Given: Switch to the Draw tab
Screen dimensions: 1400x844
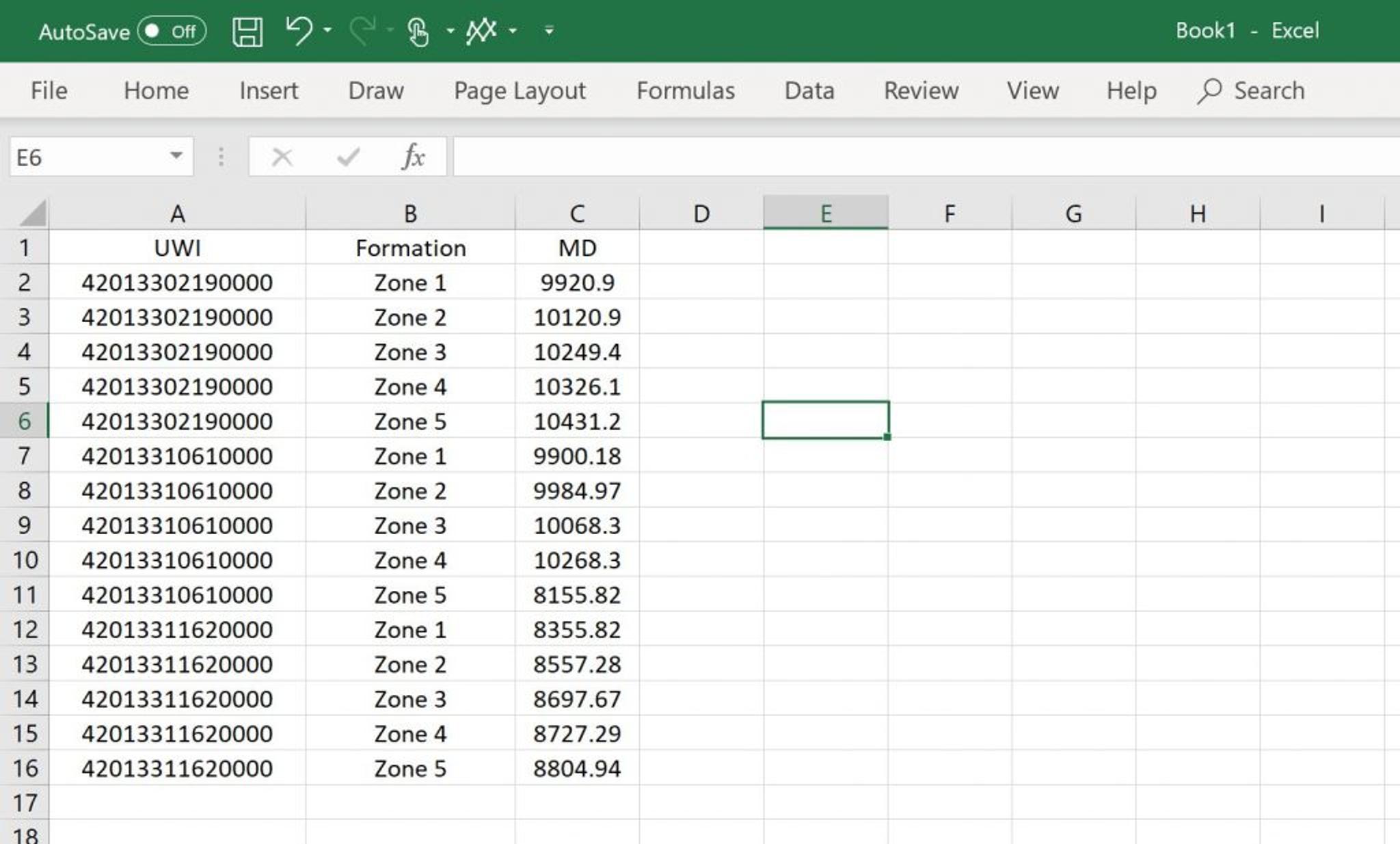Looking at the screenshot, I should [376, 90].
